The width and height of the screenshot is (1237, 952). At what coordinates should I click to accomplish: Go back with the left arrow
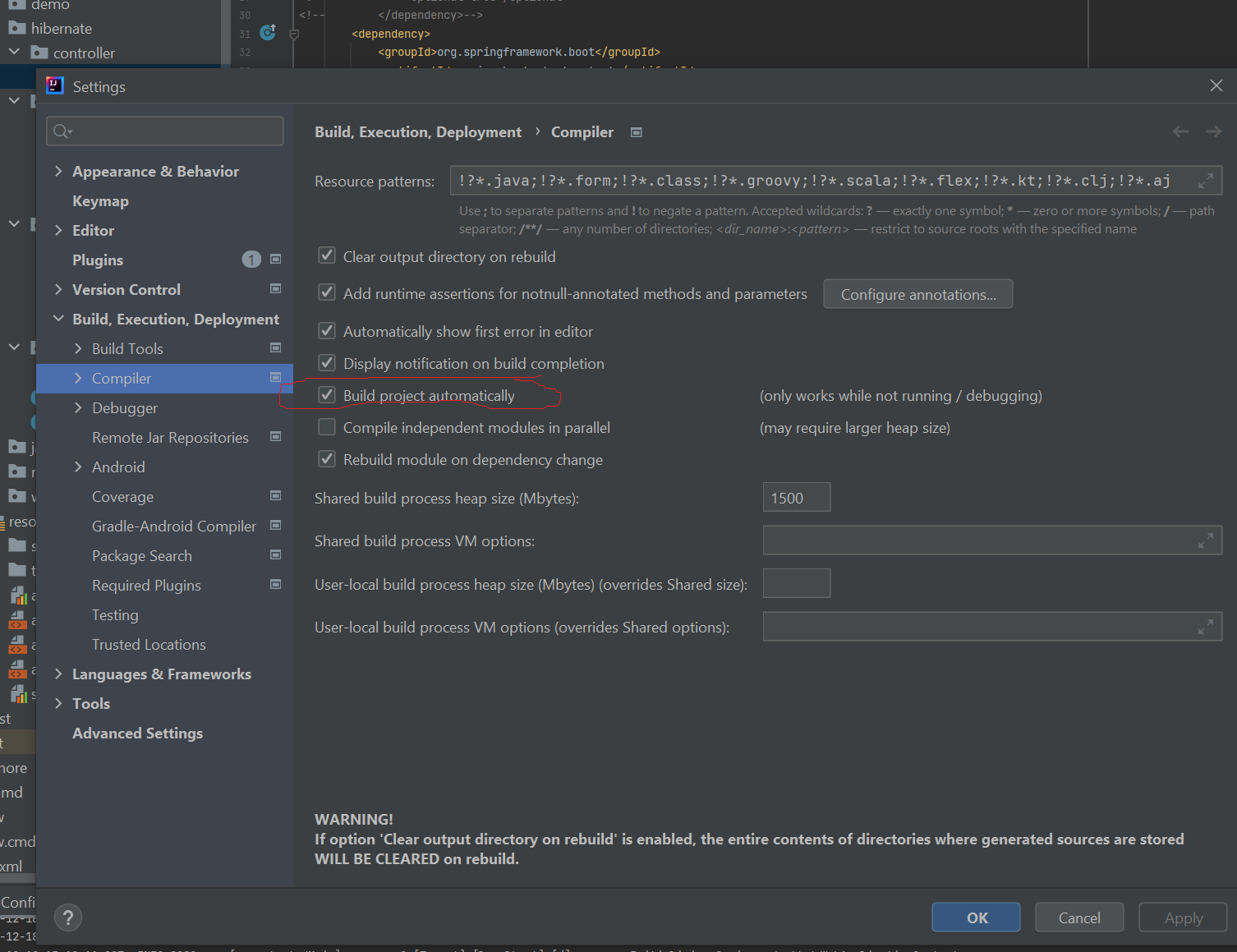pyautogui.click(x=1180, y=131)
